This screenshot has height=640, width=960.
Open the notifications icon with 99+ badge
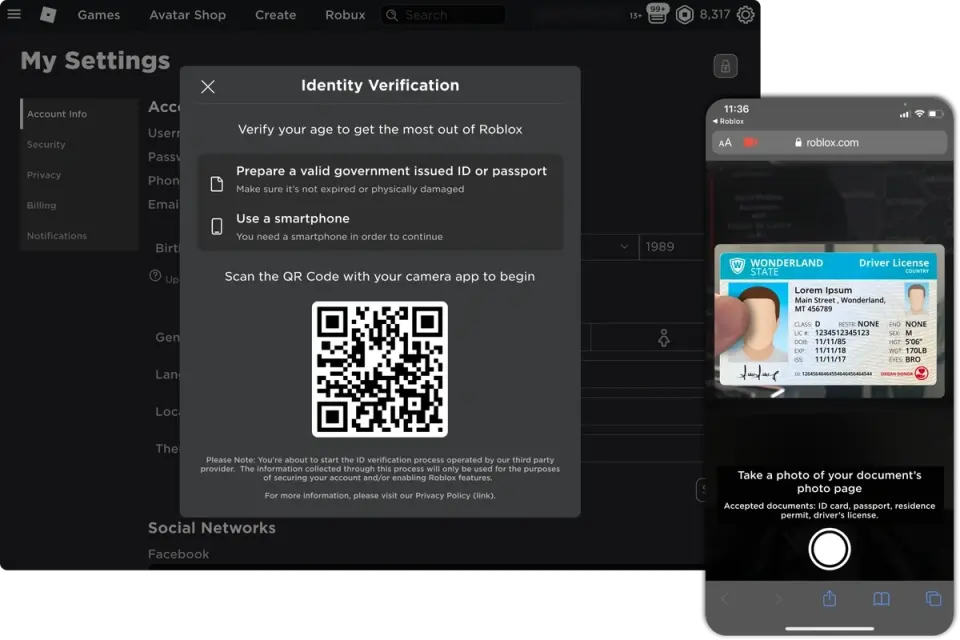tap(657, 15)
